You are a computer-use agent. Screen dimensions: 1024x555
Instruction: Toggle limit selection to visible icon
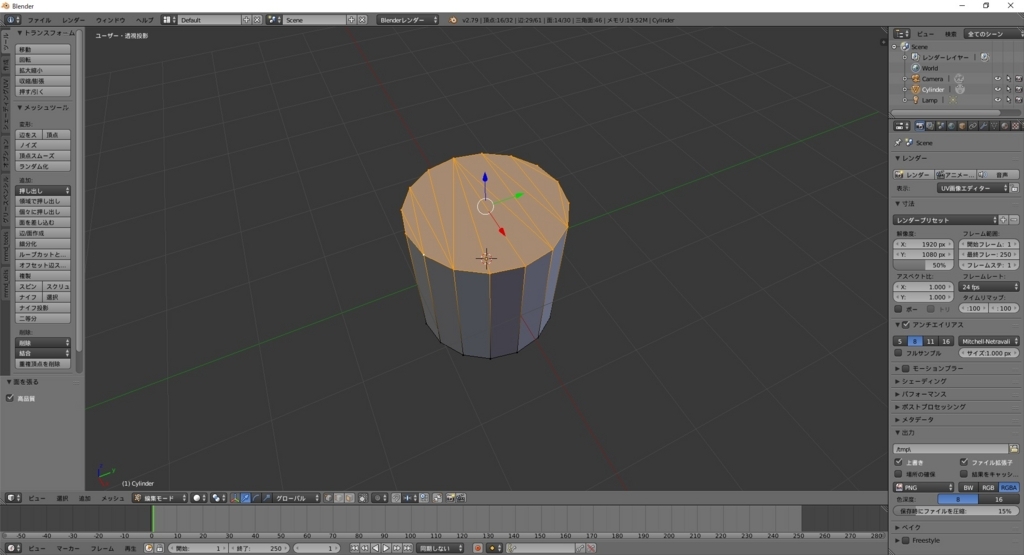(x=362, y=498)
